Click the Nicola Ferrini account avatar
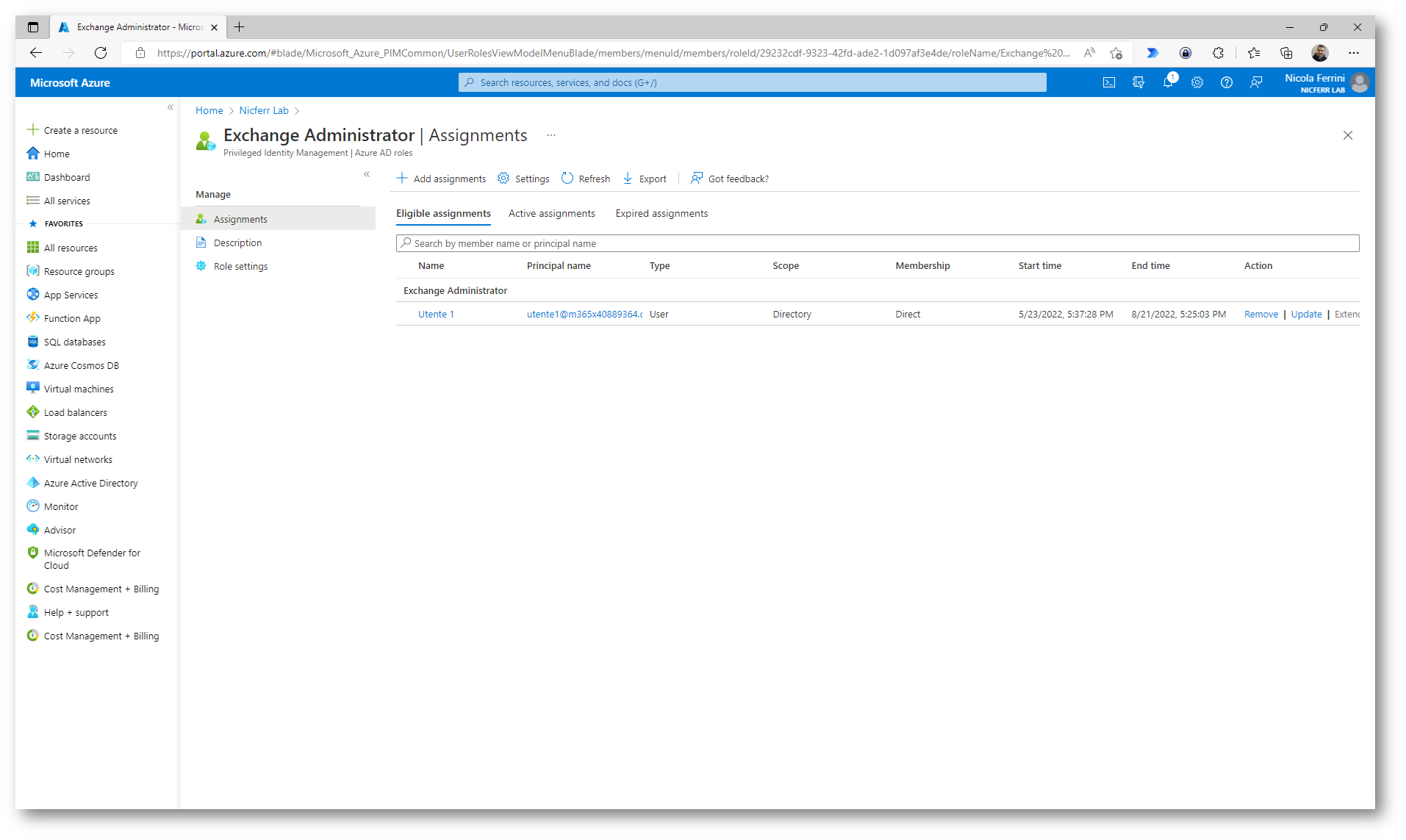Viewport: 1406px width, 840px height. click(1360, 82)
